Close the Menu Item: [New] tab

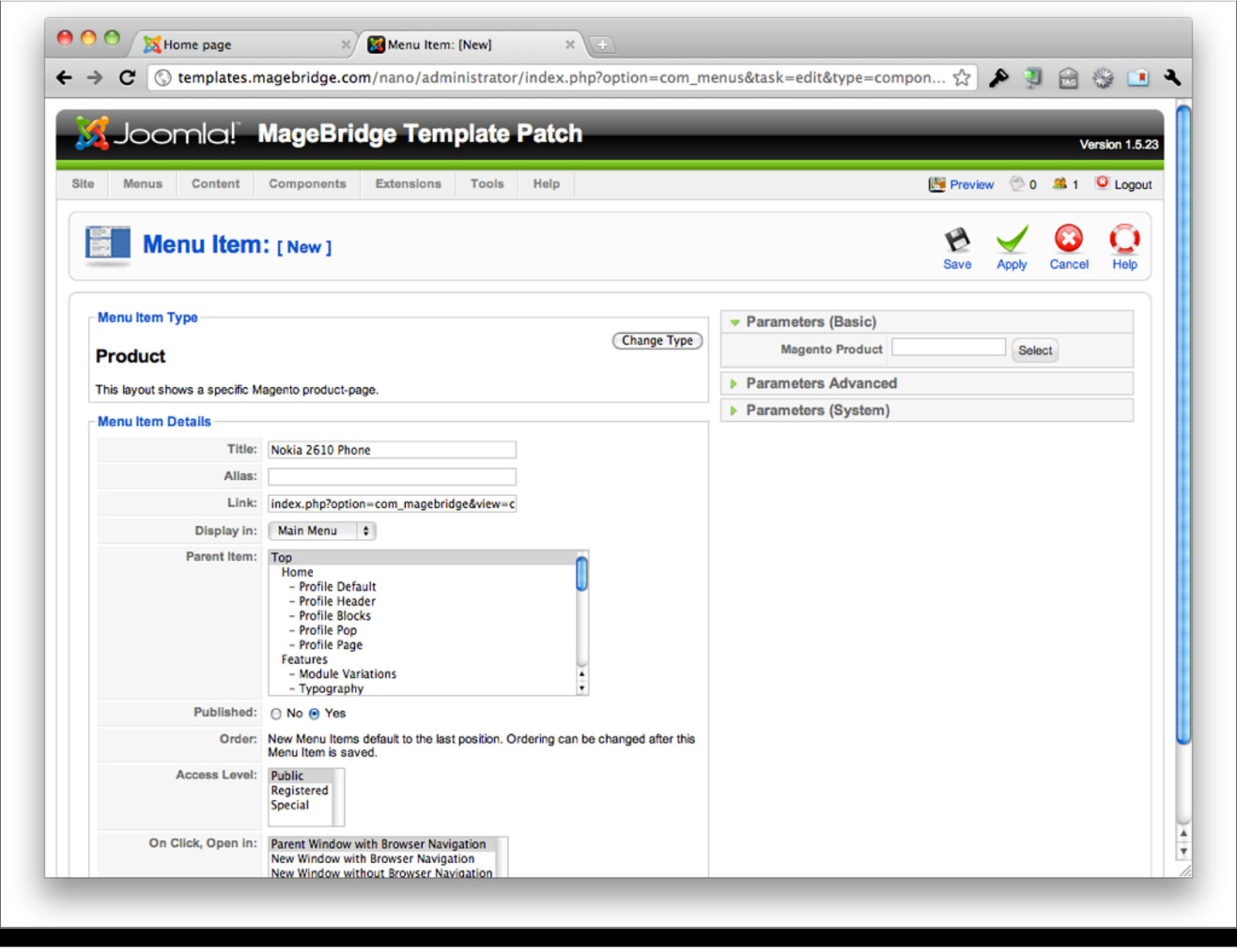pyautogui.click(x=570, y=45)
